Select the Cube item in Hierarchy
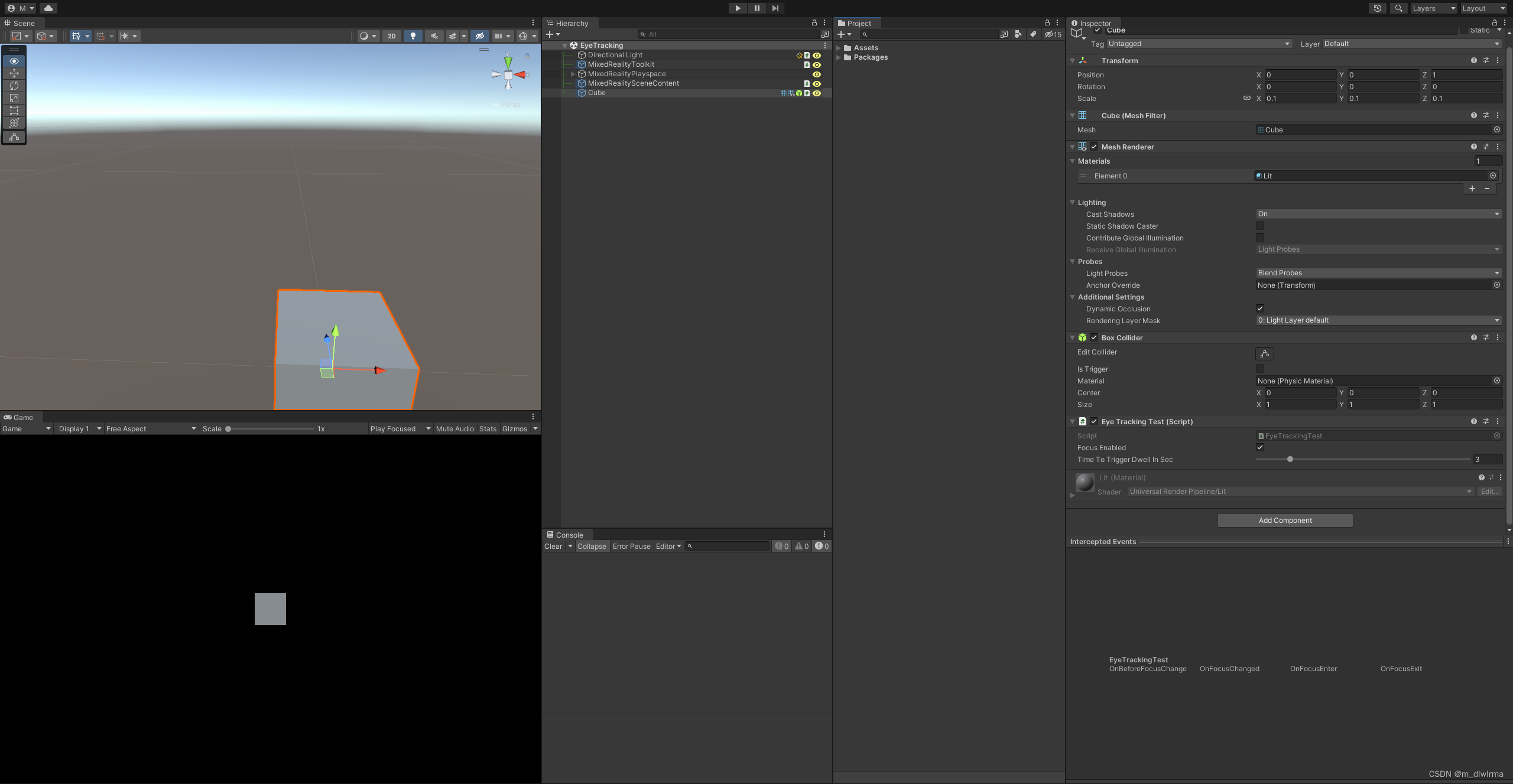The height and width of the screenshot is (784, 1513). pos(597,93)
